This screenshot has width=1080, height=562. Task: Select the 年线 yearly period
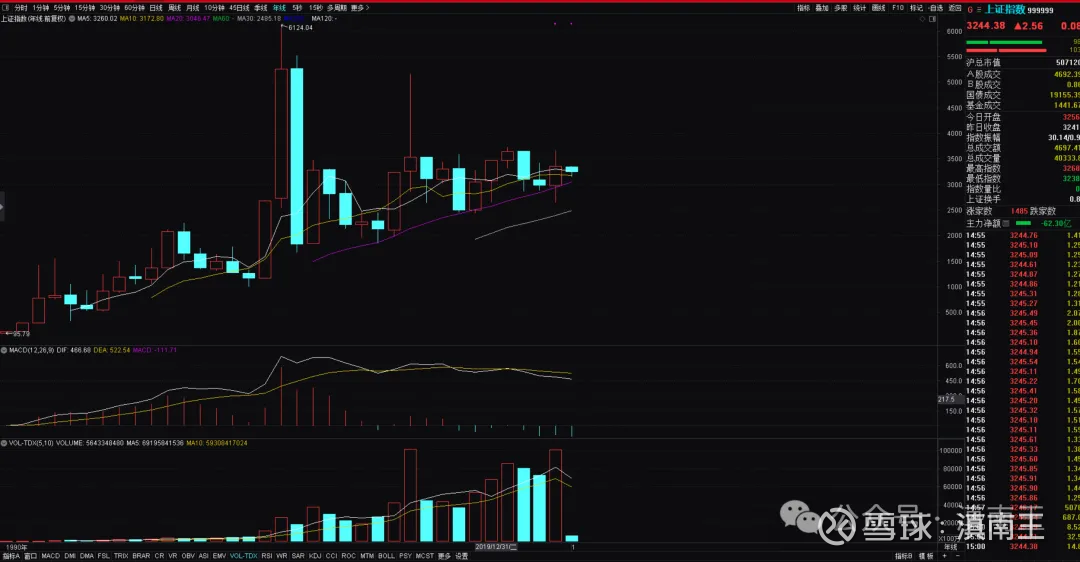tap(279, 8)
